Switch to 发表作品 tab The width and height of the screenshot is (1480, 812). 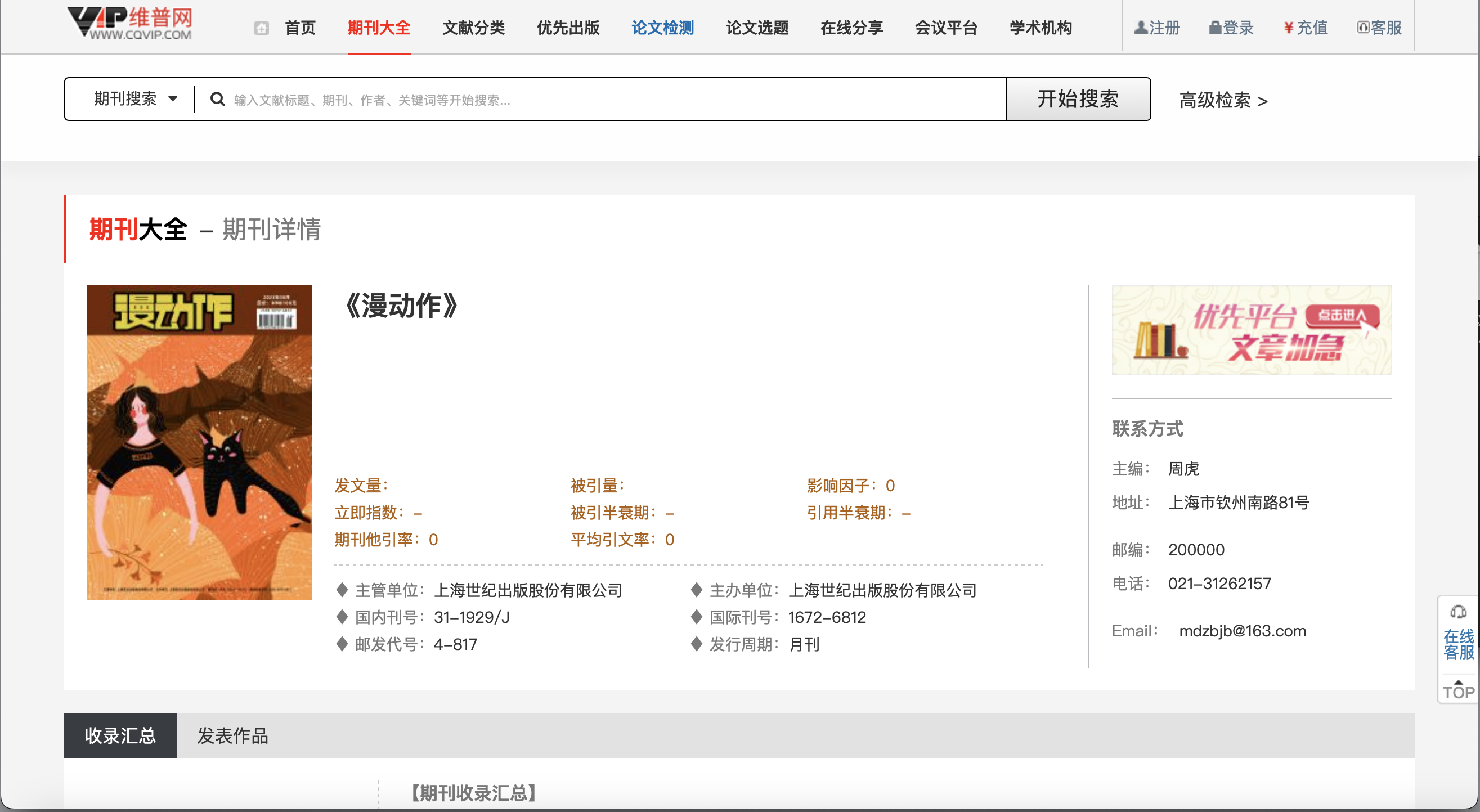pos(232,735)
